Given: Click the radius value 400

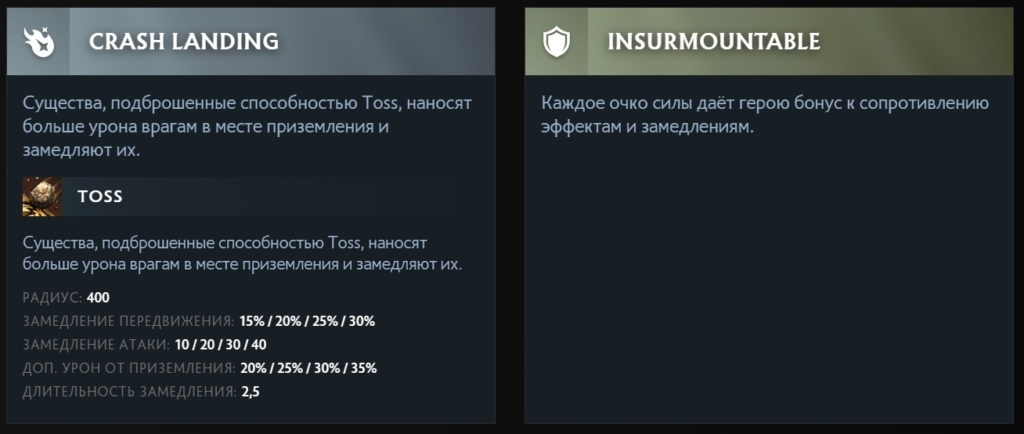Looking at the screenshot, I should click(x=98, y=298).
